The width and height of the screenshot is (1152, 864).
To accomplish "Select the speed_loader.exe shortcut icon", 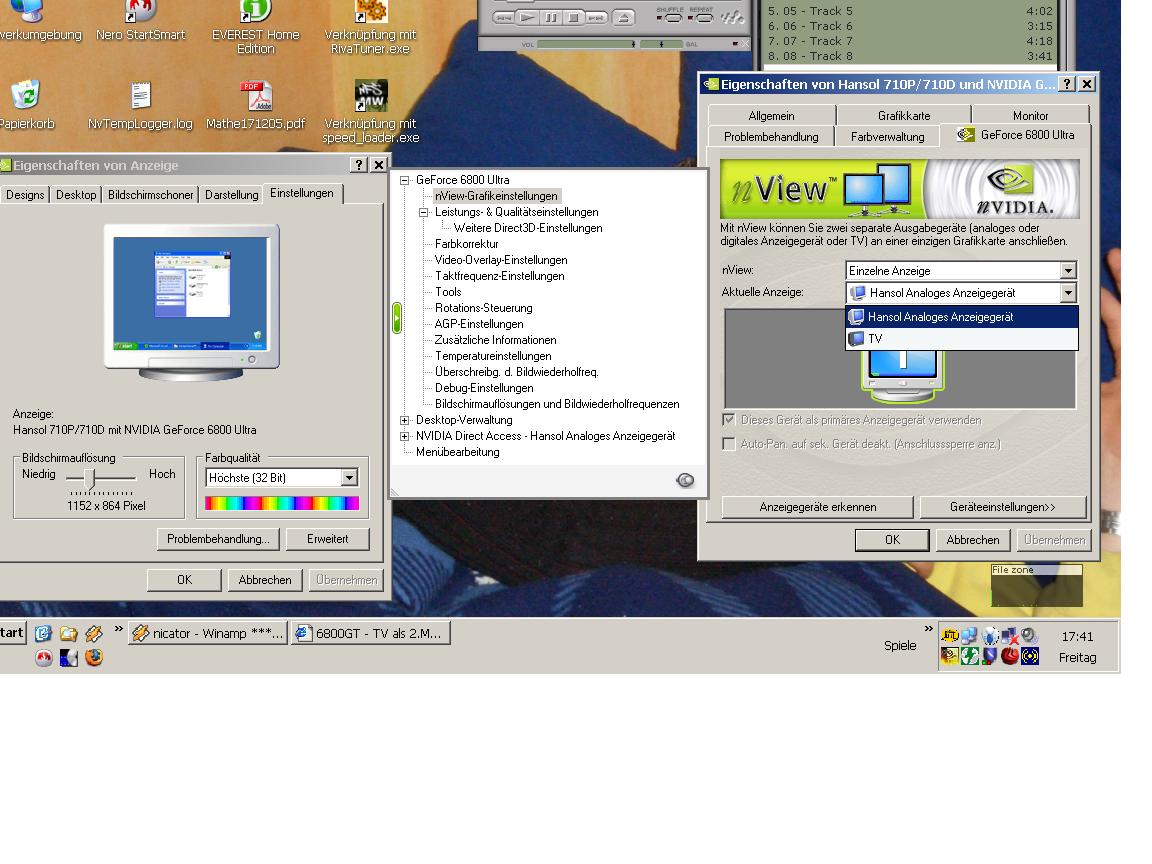I will (x=370, y=112).
